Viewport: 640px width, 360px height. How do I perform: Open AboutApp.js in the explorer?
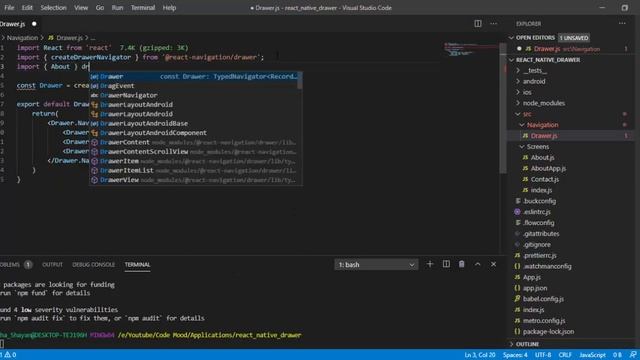(548, 168)
